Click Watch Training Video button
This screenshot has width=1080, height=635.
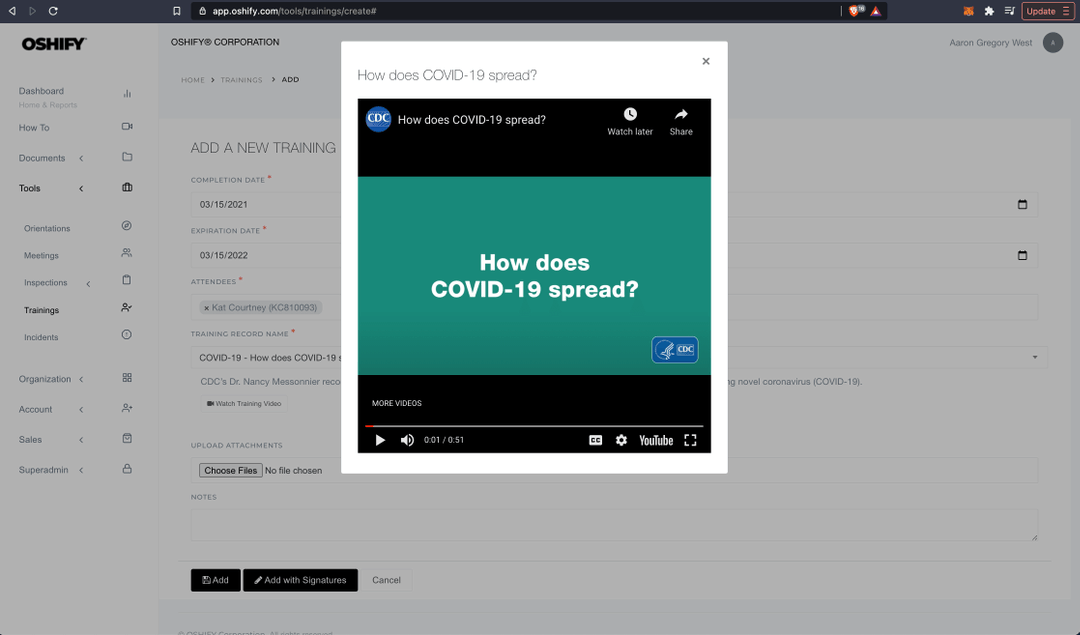[244, 404]
